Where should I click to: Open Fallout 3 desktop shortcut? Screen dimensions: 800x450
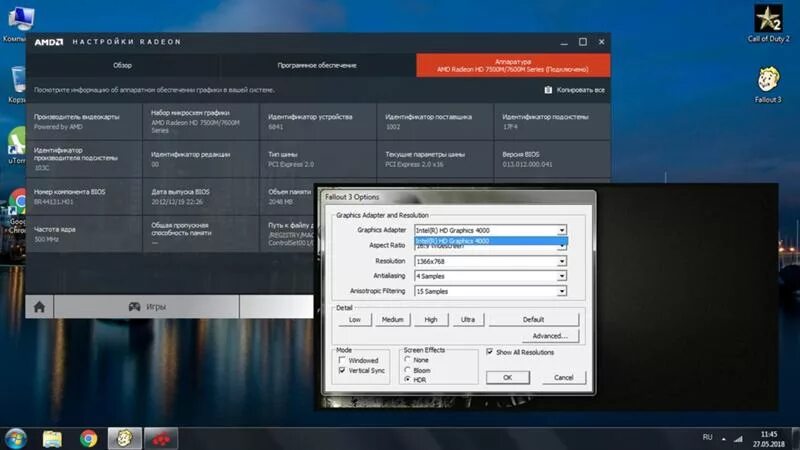click(768, 84)
